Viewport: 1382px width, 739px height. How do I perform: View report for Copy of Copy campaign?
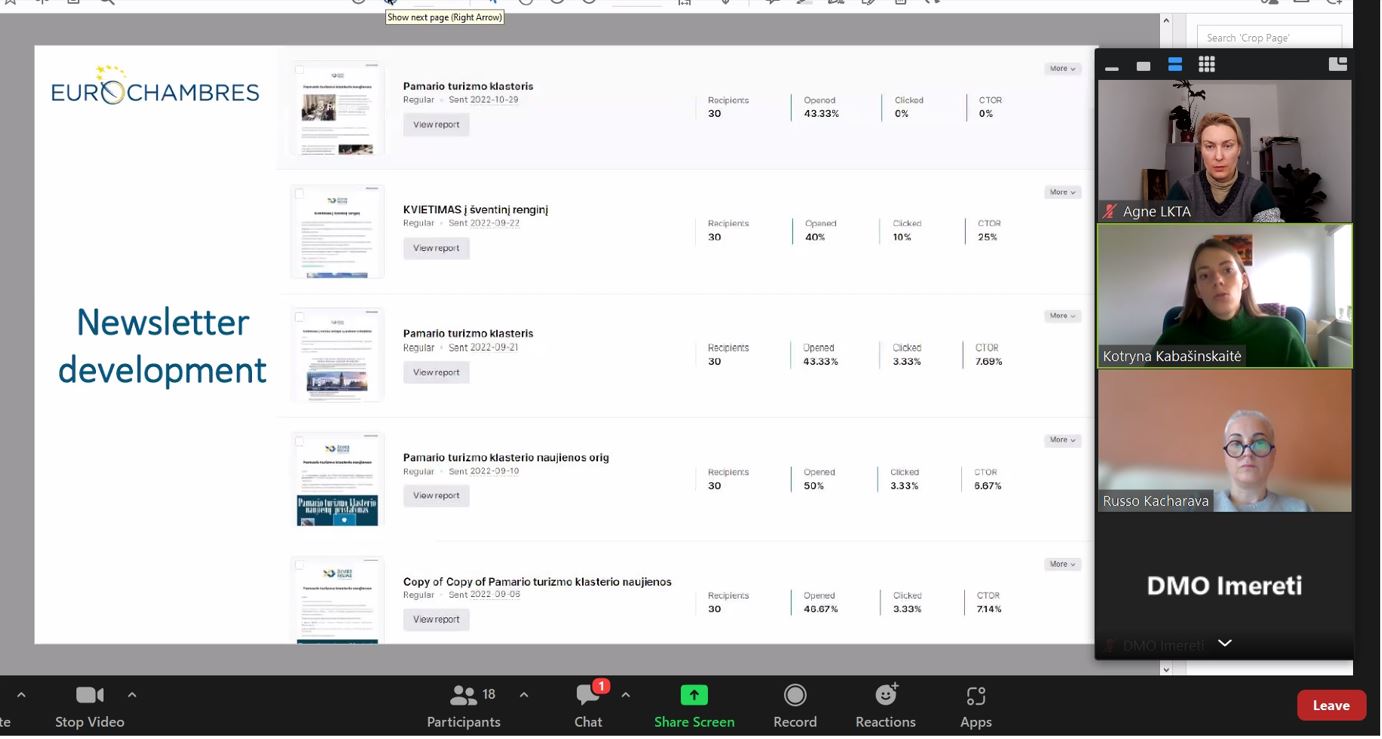click(x=436, y=619)
